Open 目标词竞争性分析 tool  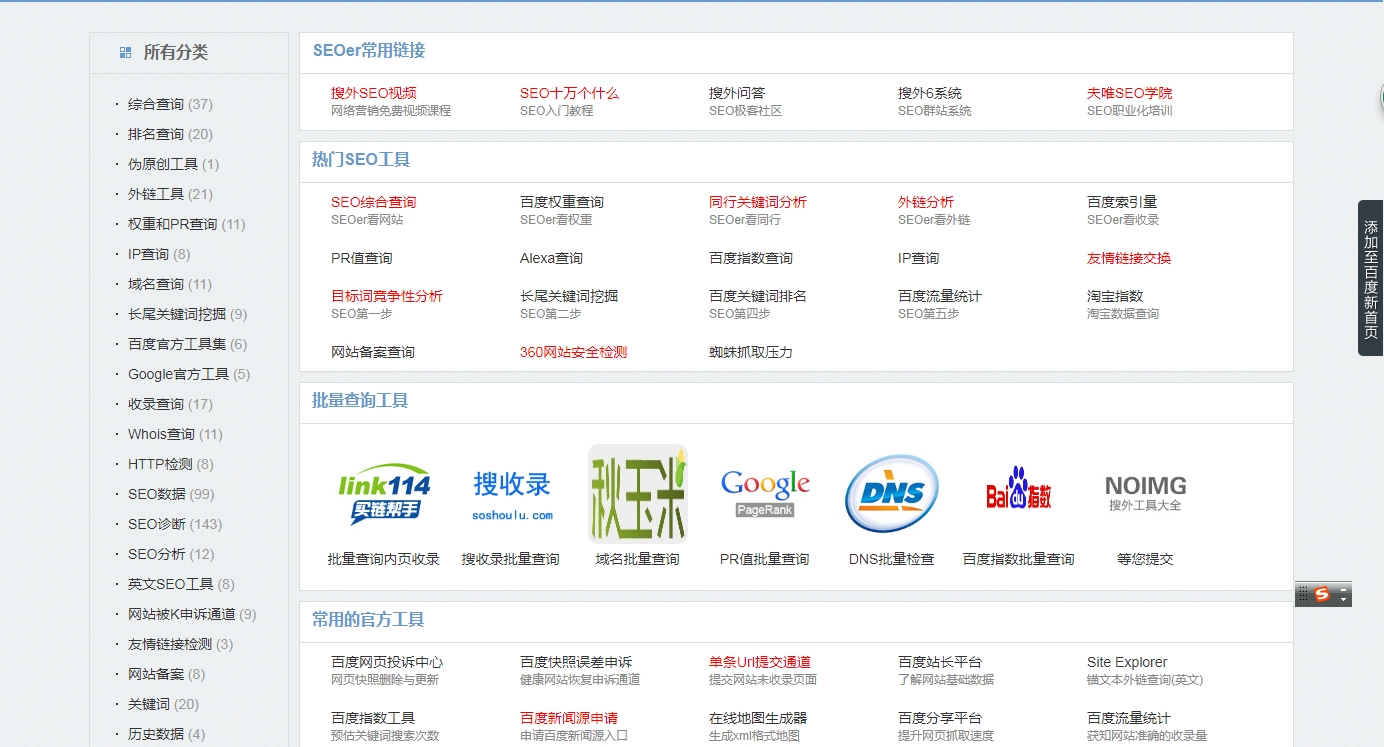pyautogui.click(x=387, y=296)
